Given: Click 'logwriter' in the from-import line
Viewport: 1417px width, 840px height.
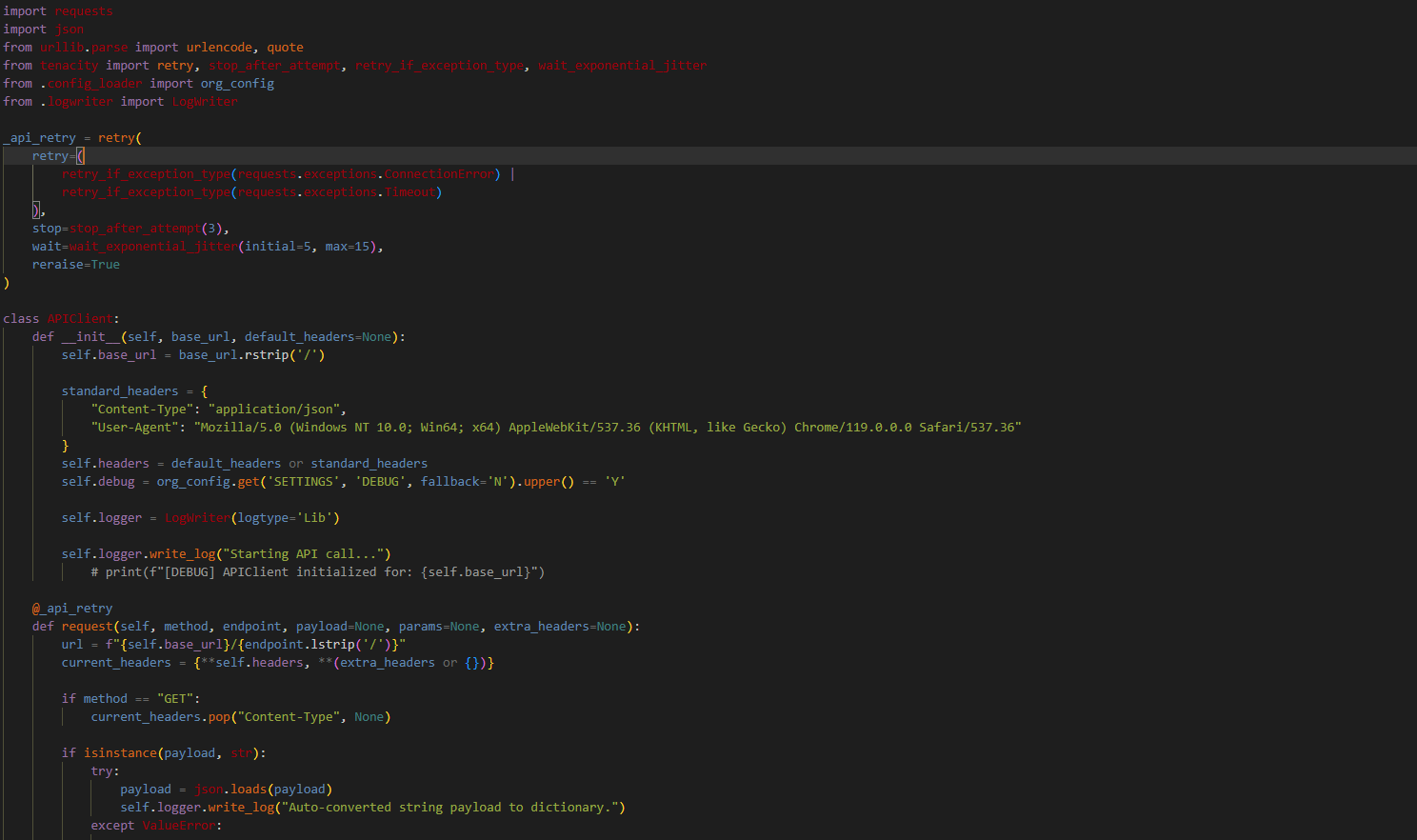Looking at the screenshot, I should (x=80, y=102).
